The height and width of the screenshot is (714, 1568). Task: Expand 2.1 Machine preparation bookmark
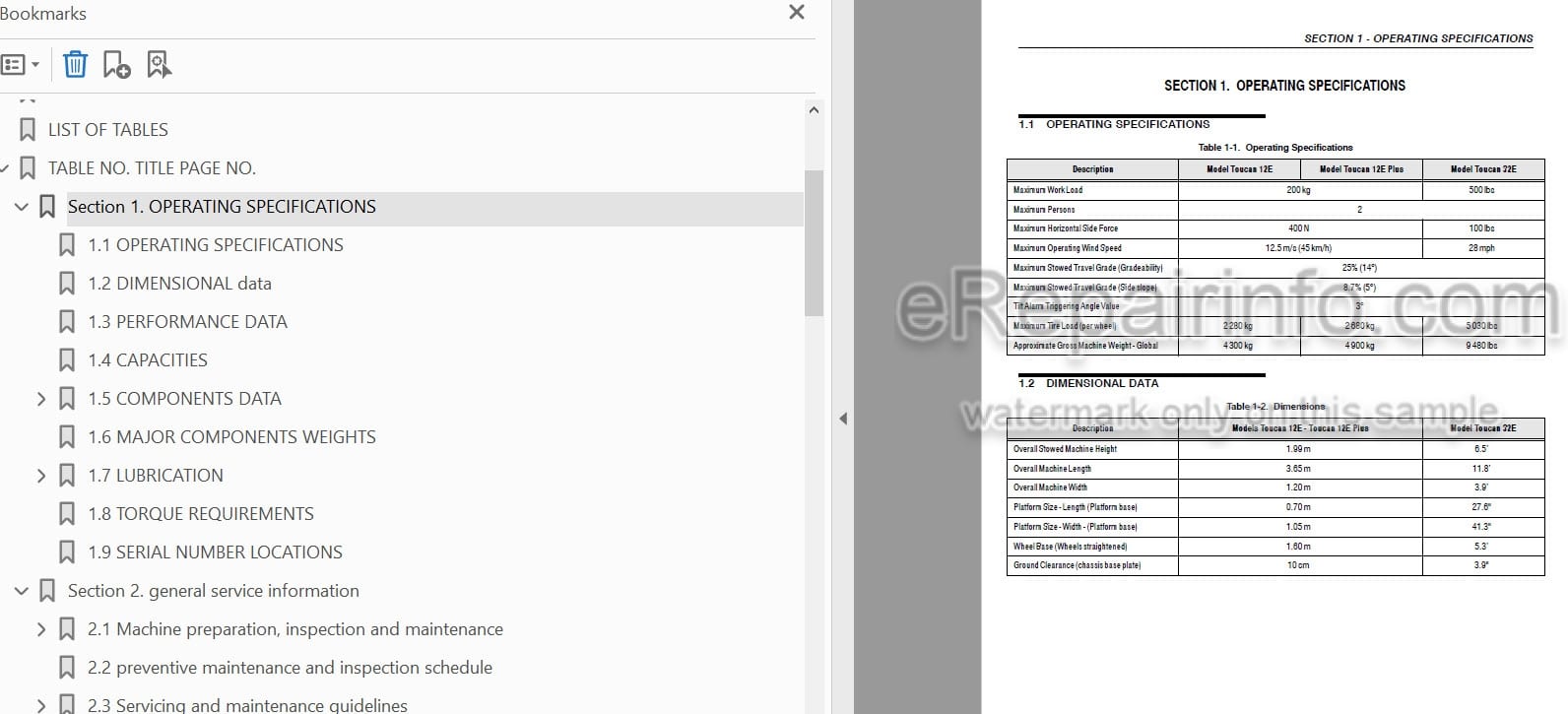[x=41, y=629]
